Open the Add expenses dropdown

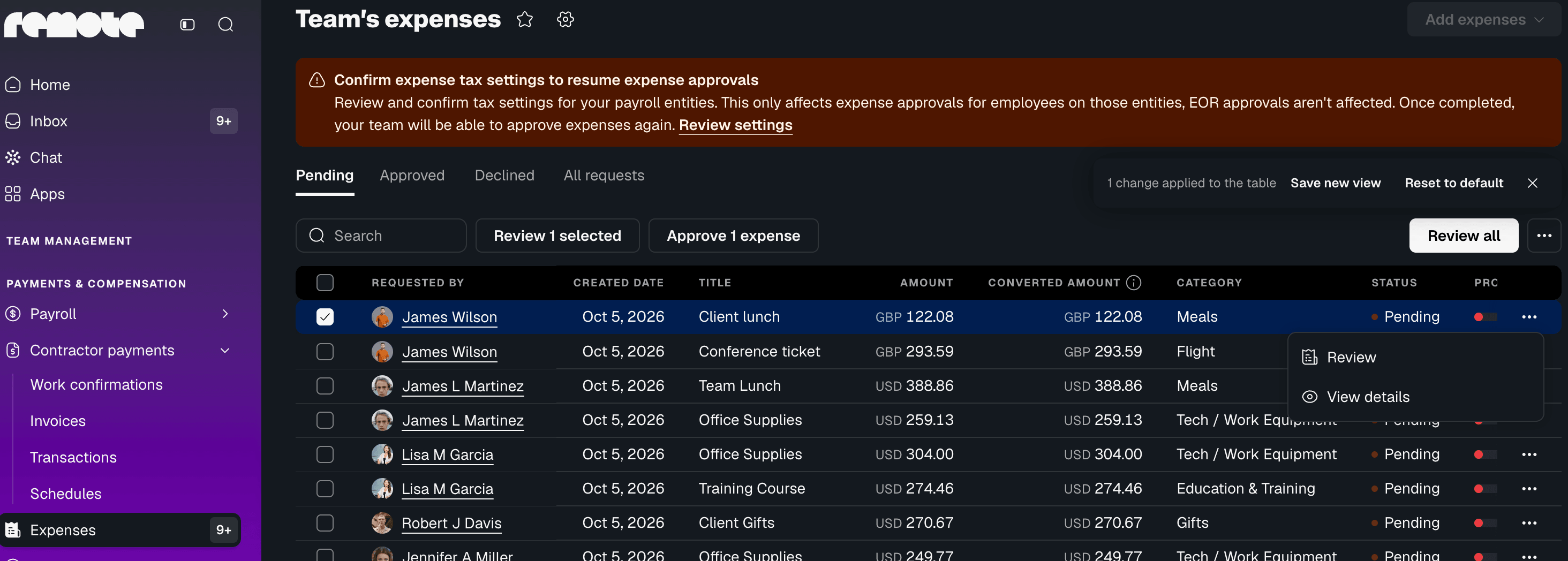coord(1484,19)
